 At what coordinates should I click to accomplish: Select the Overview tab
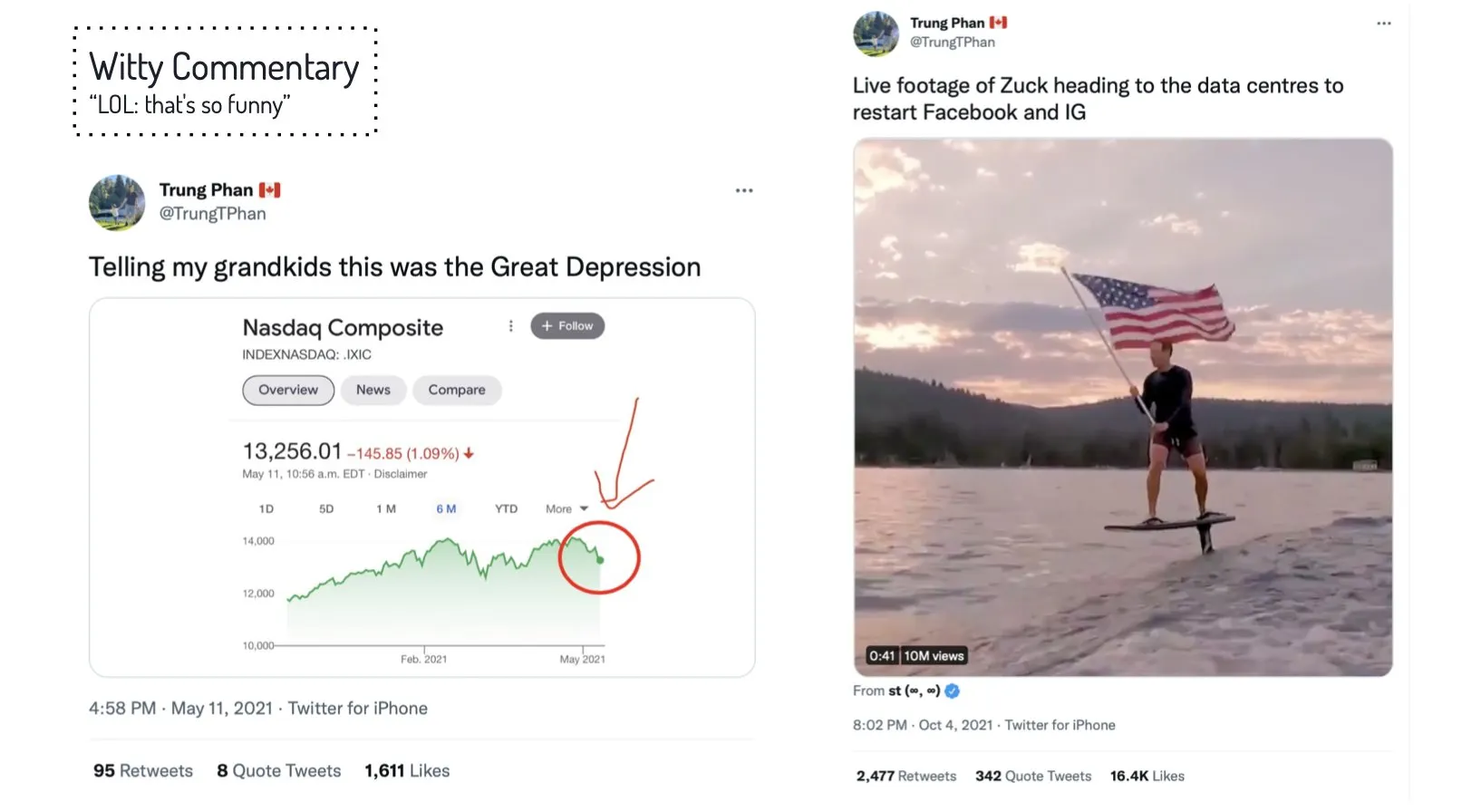click(288, 390)
